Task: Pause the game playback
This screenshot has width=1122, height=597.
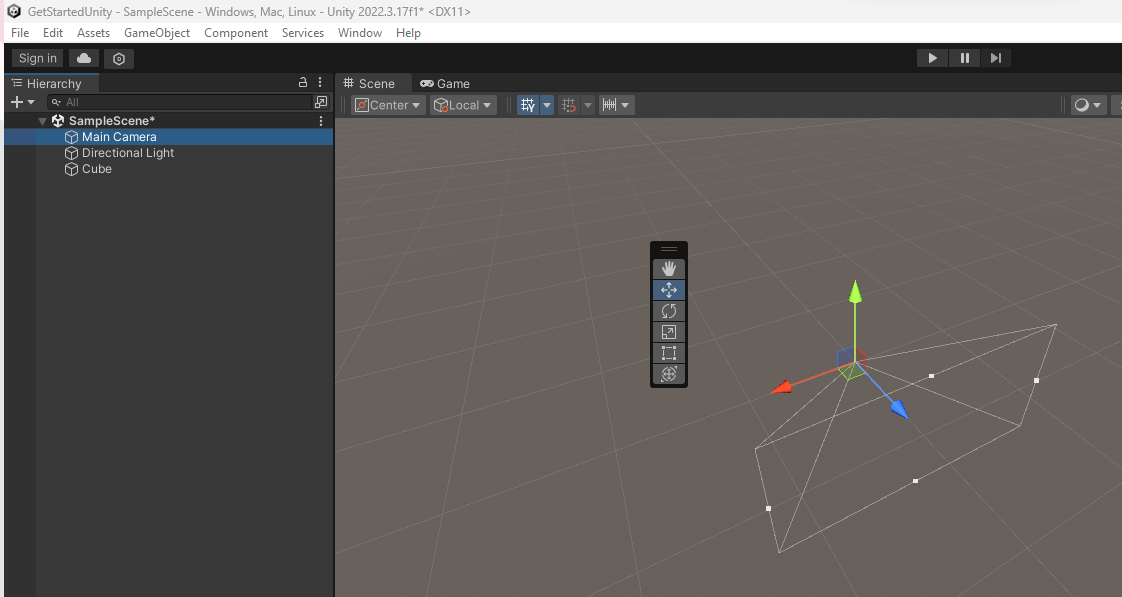Action: pyautogui.click(x=965, y=58)
